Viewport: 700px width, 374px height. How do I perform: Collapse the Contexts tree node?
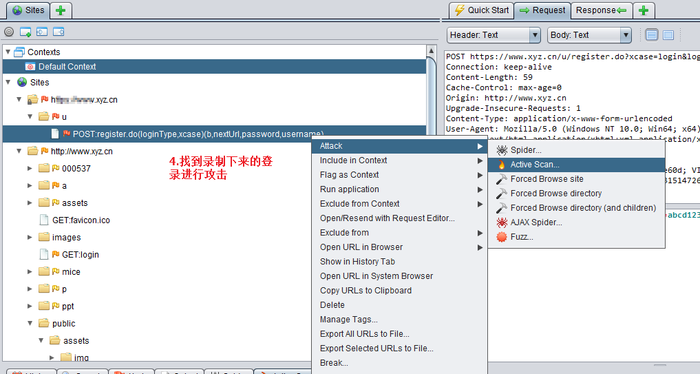[x=8, y=52]
